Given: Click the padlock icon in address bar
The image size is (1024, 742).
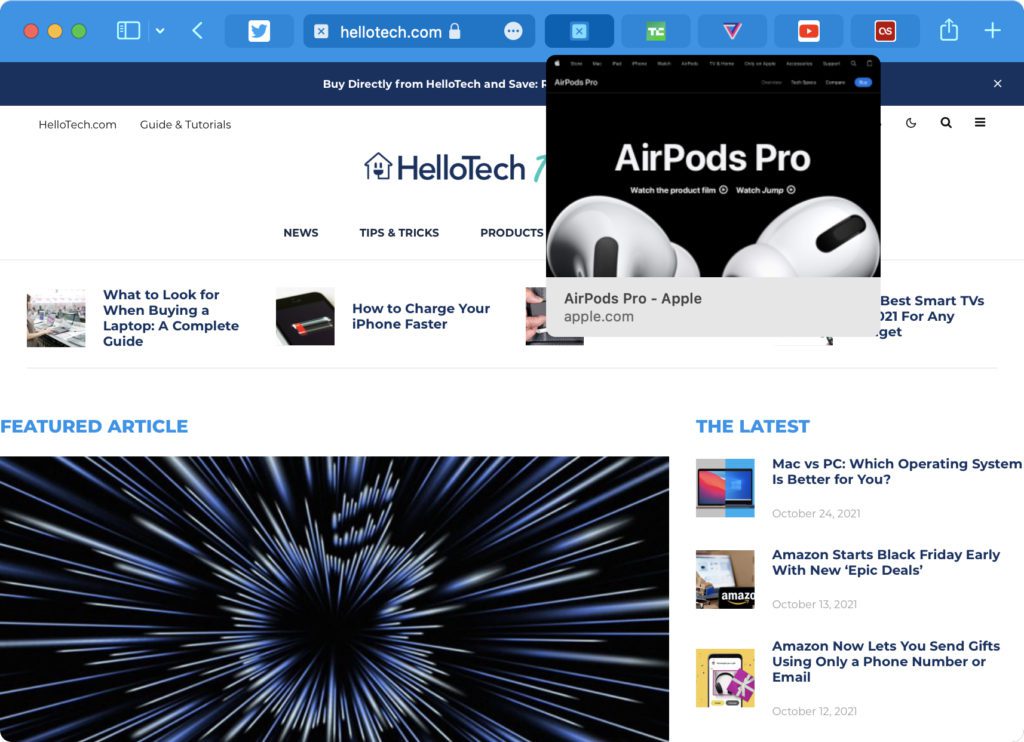Looking at the screenshot, I should (455, 31).
